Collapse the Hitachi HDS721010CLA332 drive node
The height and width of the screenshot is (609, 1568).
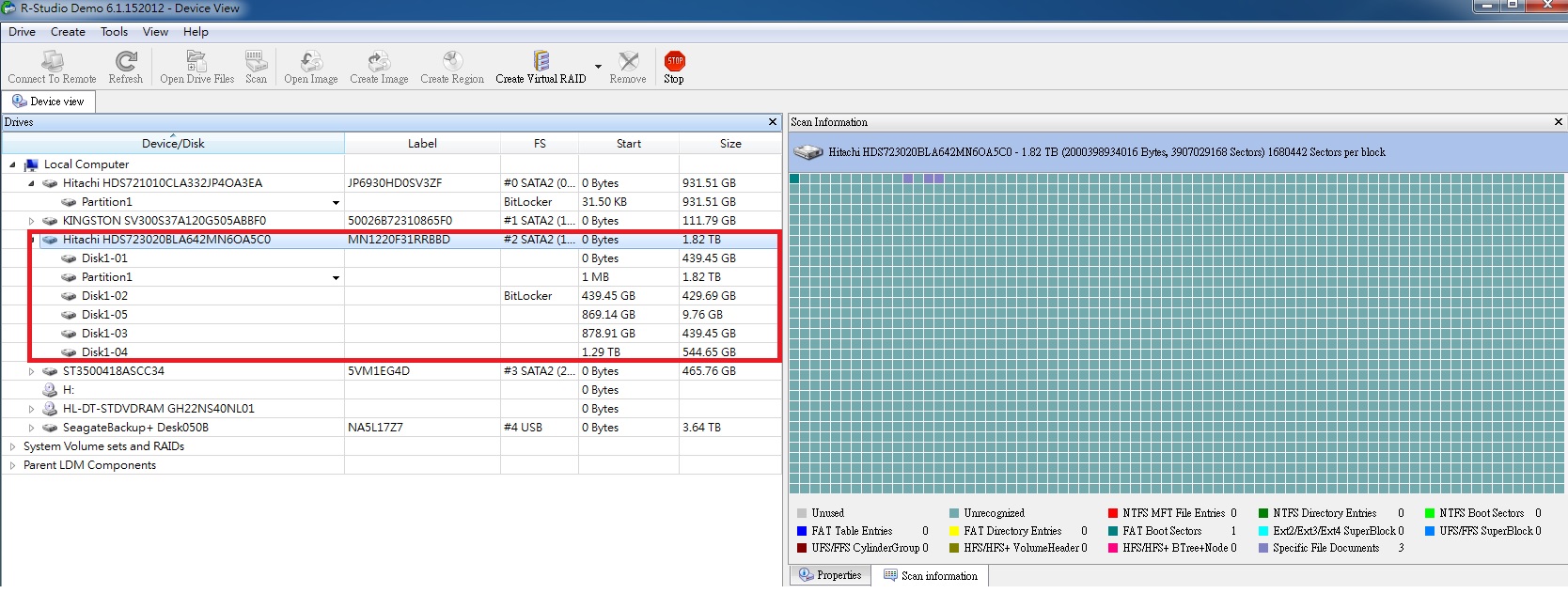click(x=31, y=183)
